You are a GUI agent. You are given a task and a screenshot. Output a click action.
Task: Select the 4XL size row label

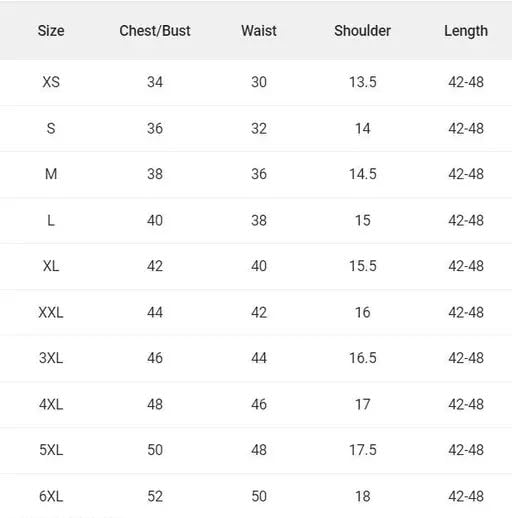pyautogui.click(x=51, y=404)
